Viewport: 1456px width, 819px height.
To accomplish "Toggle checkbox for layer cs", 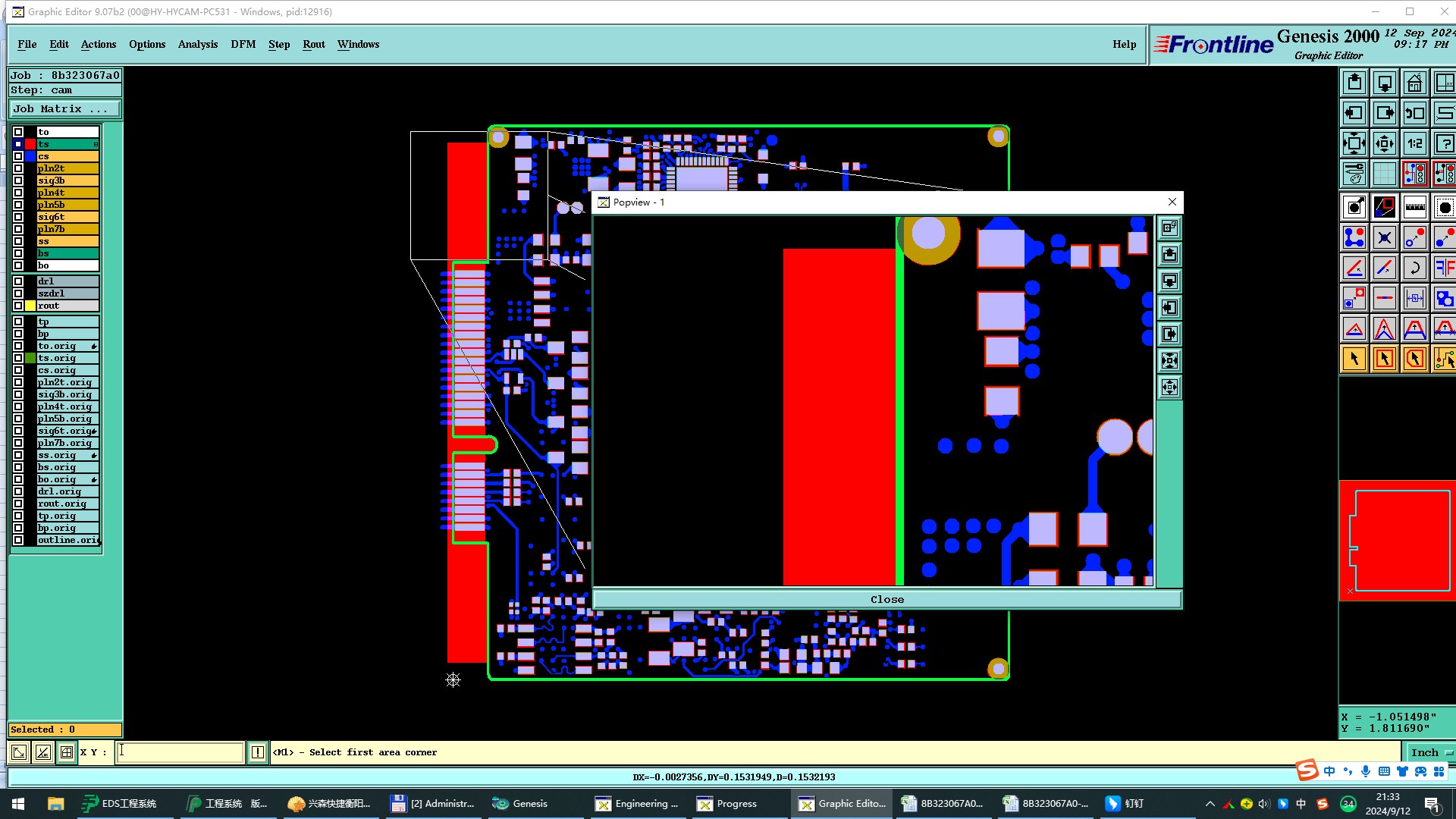I will pos(18,156).
